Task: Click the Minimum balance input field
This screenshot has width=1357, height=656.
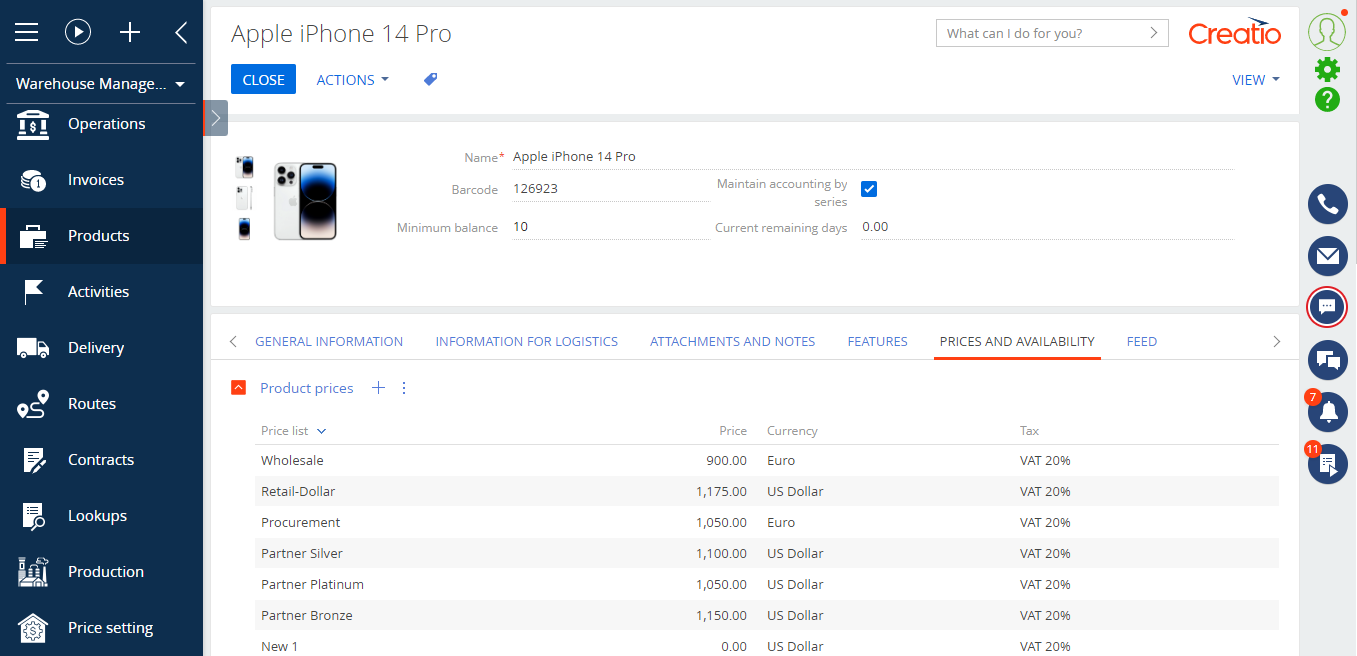Action: coord(610,227)
